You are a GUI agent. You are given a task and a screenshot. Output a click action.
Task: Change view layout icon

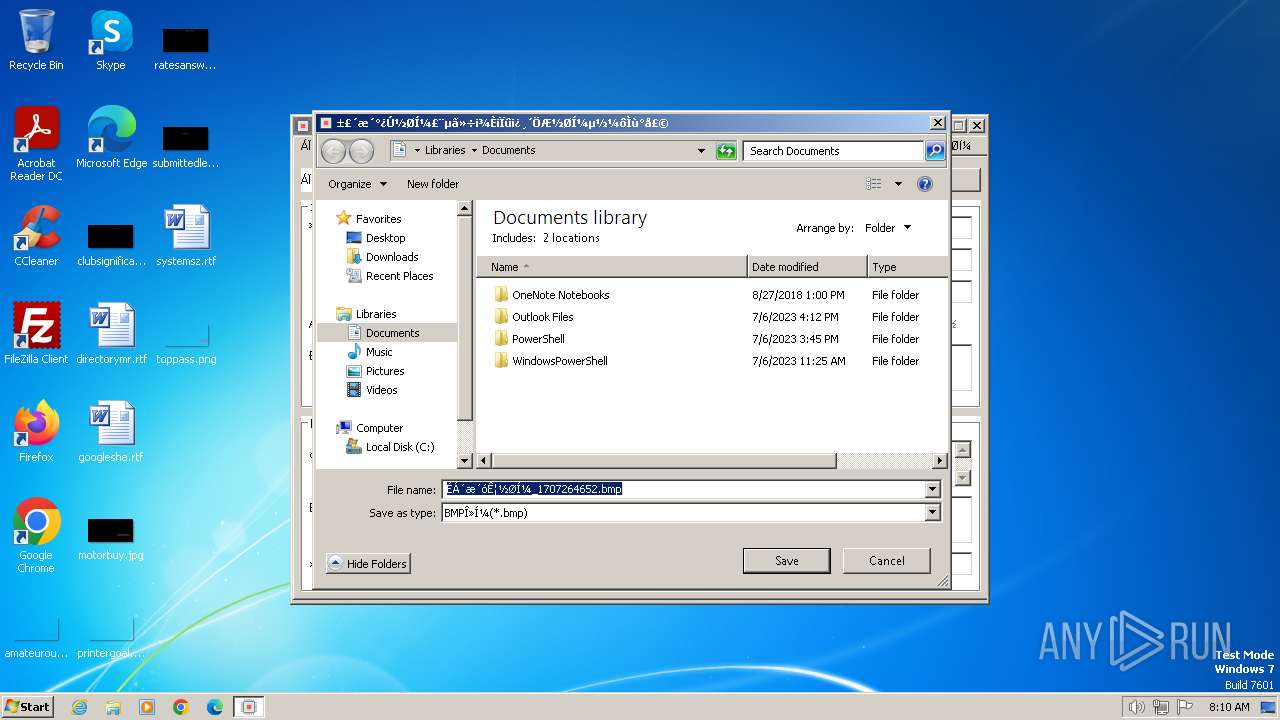(874, 184)
